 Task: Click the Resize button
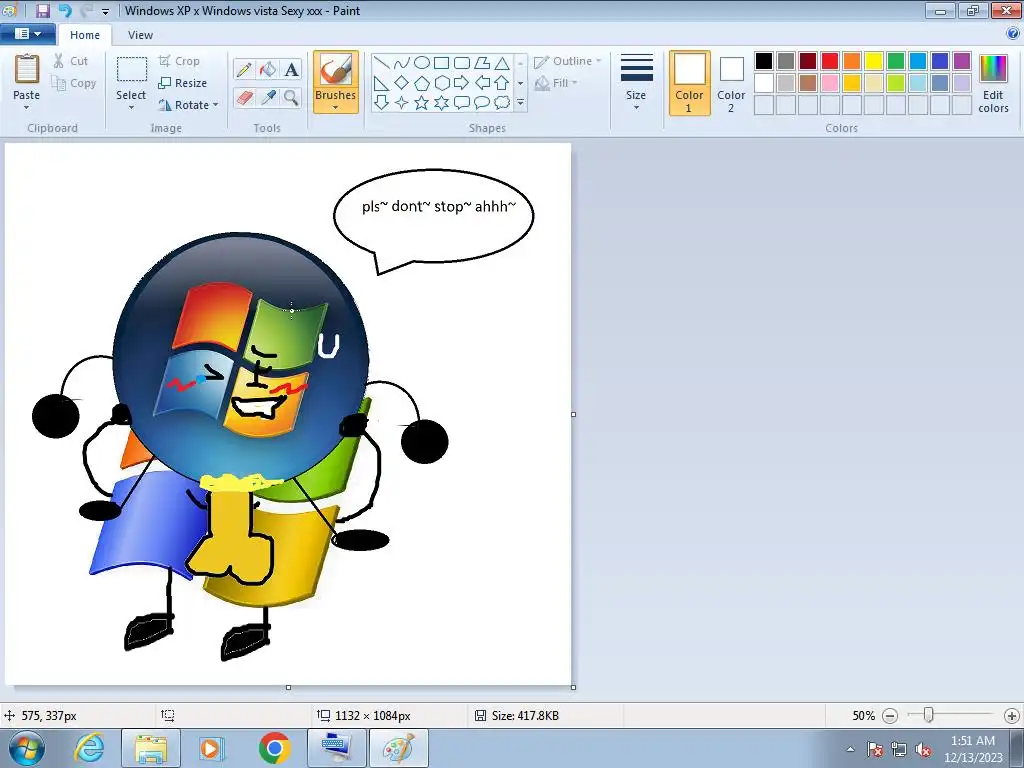183,83
